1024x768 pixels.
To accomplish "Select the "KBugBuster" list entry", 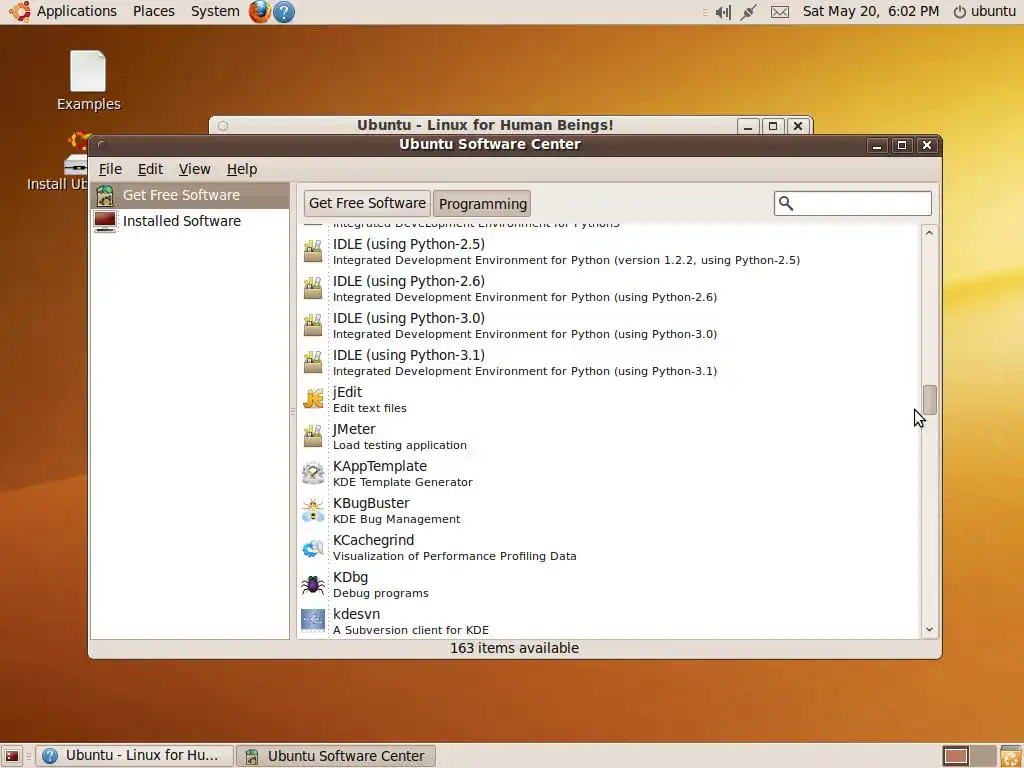I will [608, 511].
